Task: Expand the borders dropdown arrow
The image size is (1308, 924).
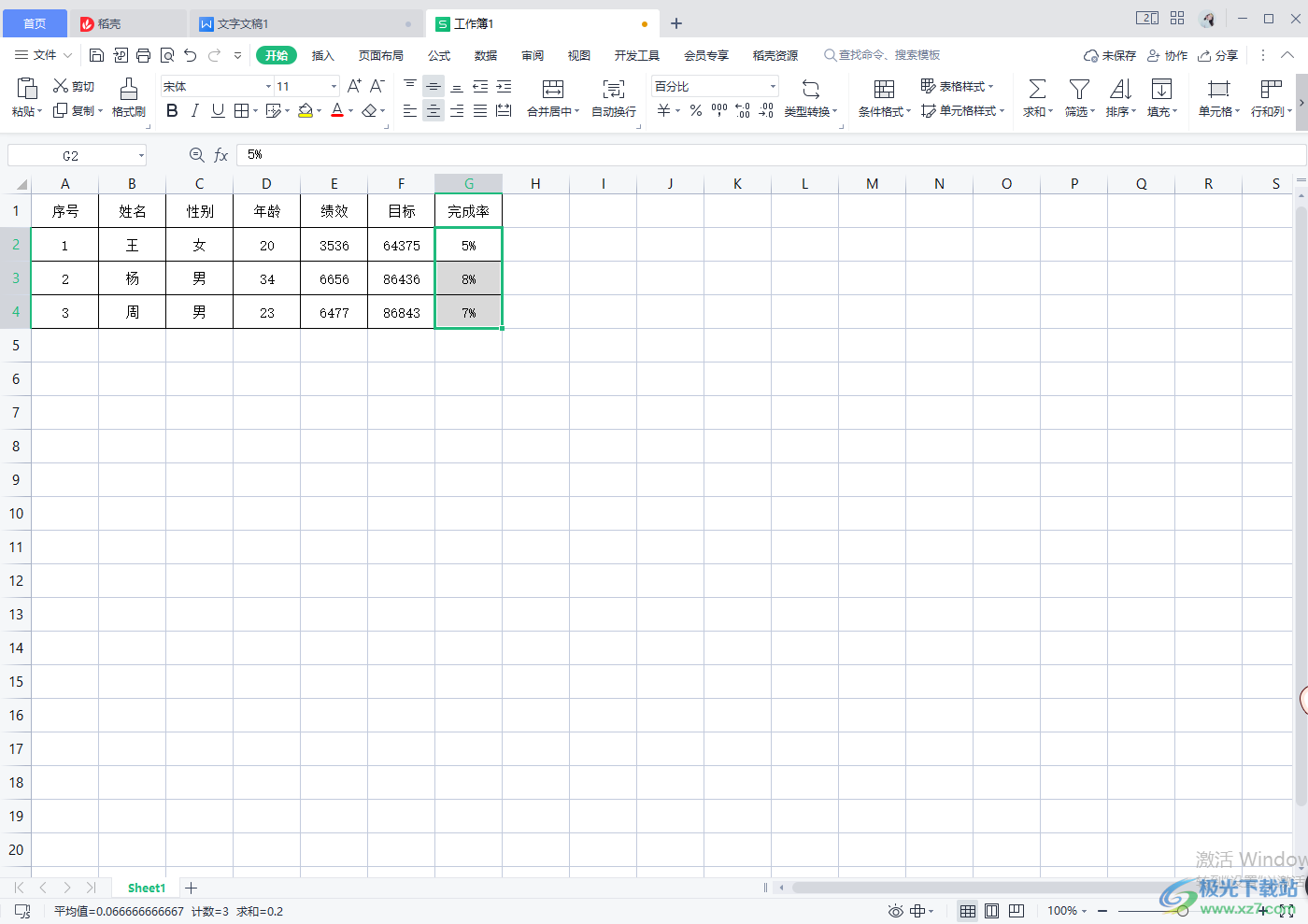Action: pyautogui.click(x=255, y=111)
